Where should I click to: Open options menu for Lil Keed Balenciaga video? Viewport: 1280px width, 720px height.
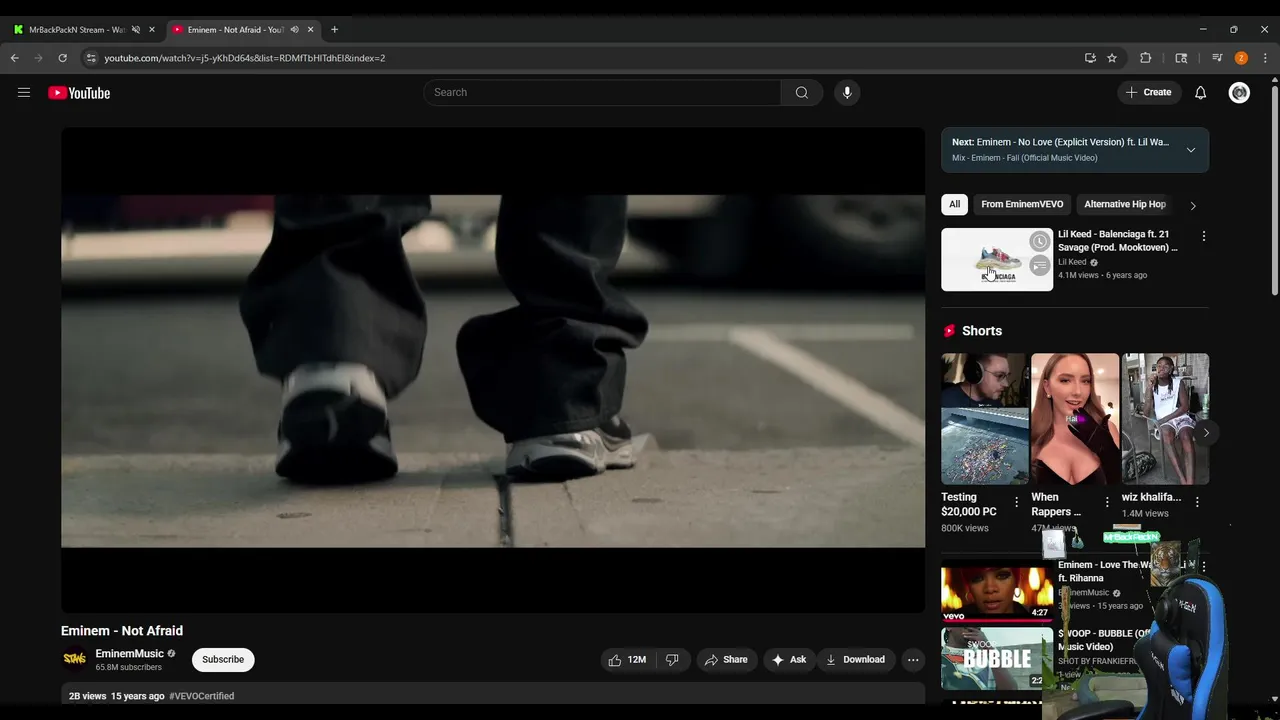click(1203, 236)
